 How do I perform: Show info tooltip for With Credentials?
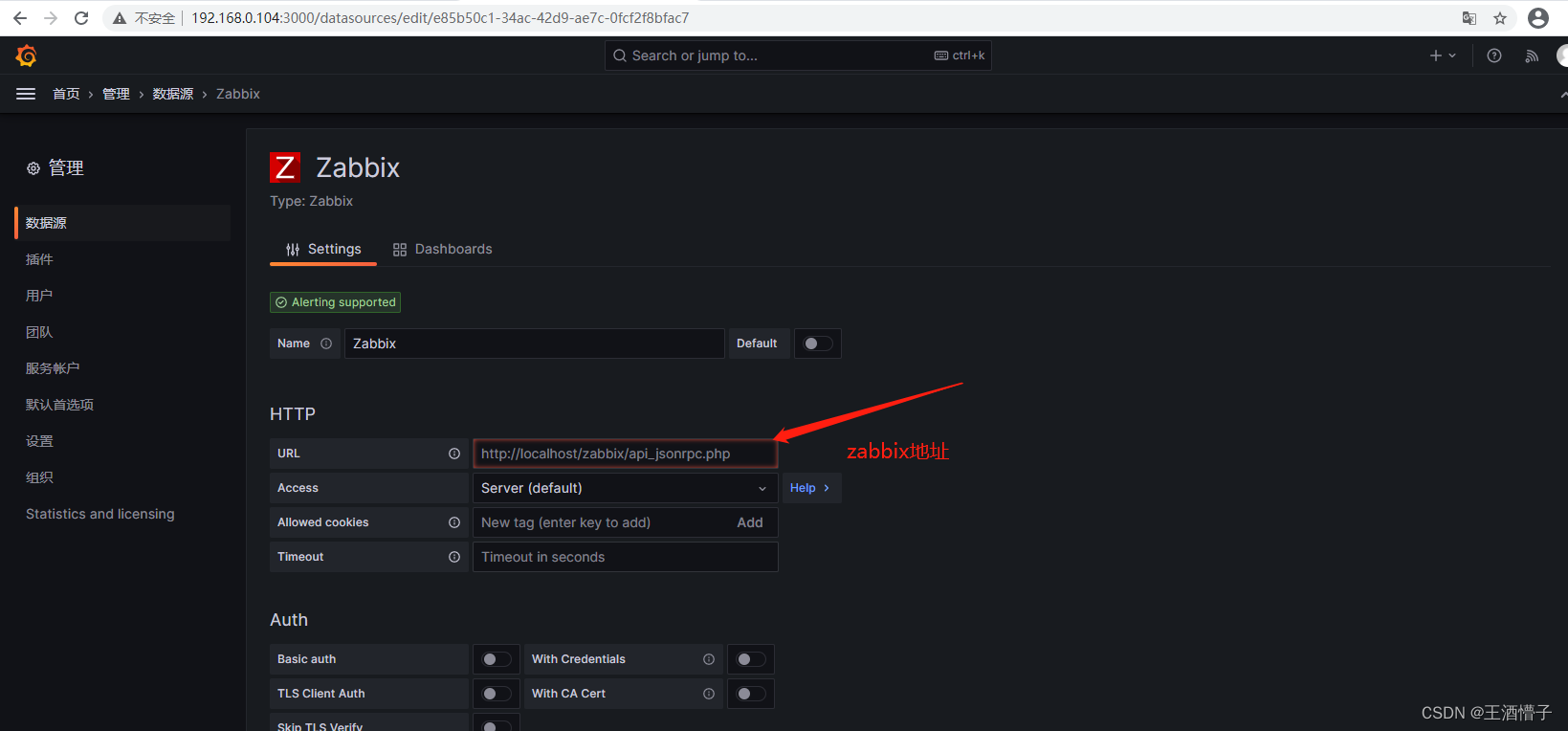point(709,659)
